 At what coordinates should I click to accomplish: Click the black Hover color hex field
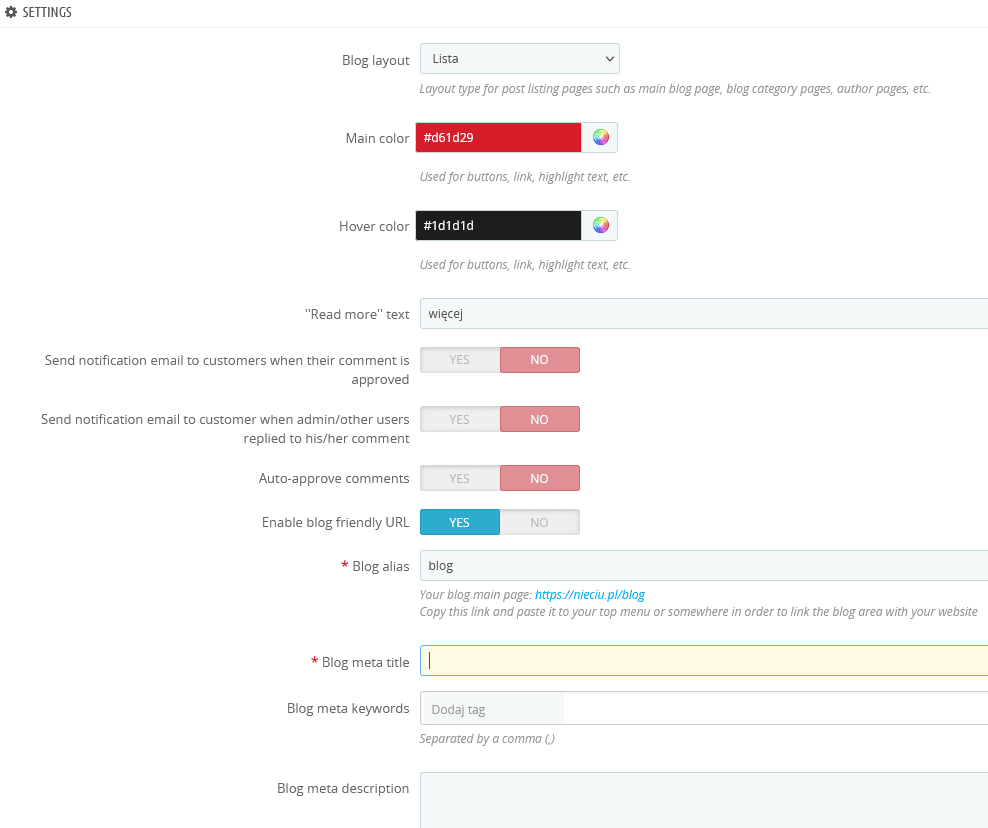tap(498, 226)
